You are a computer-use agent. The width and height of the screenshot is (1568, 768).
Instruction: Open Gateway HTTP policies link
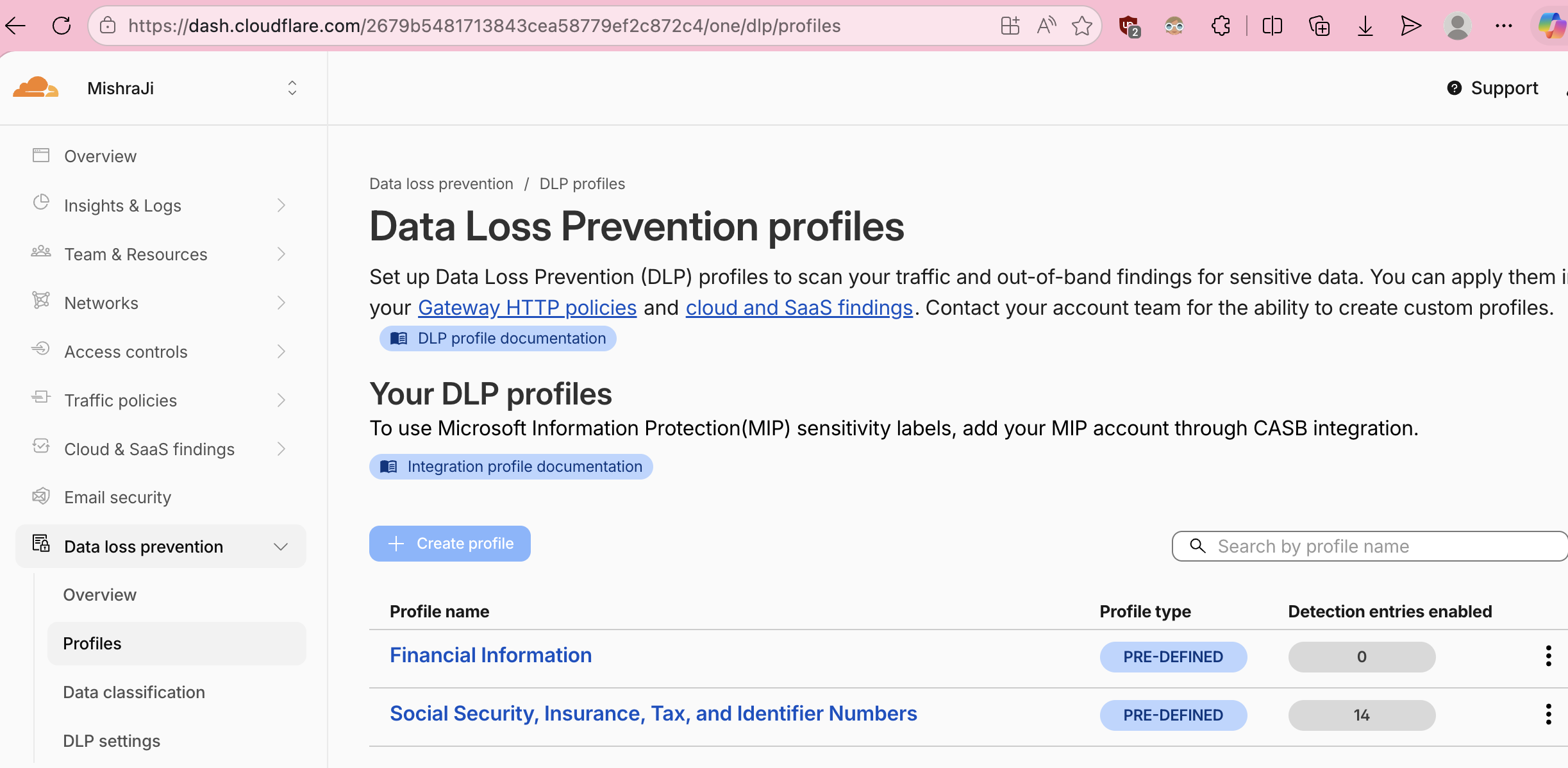527,308
